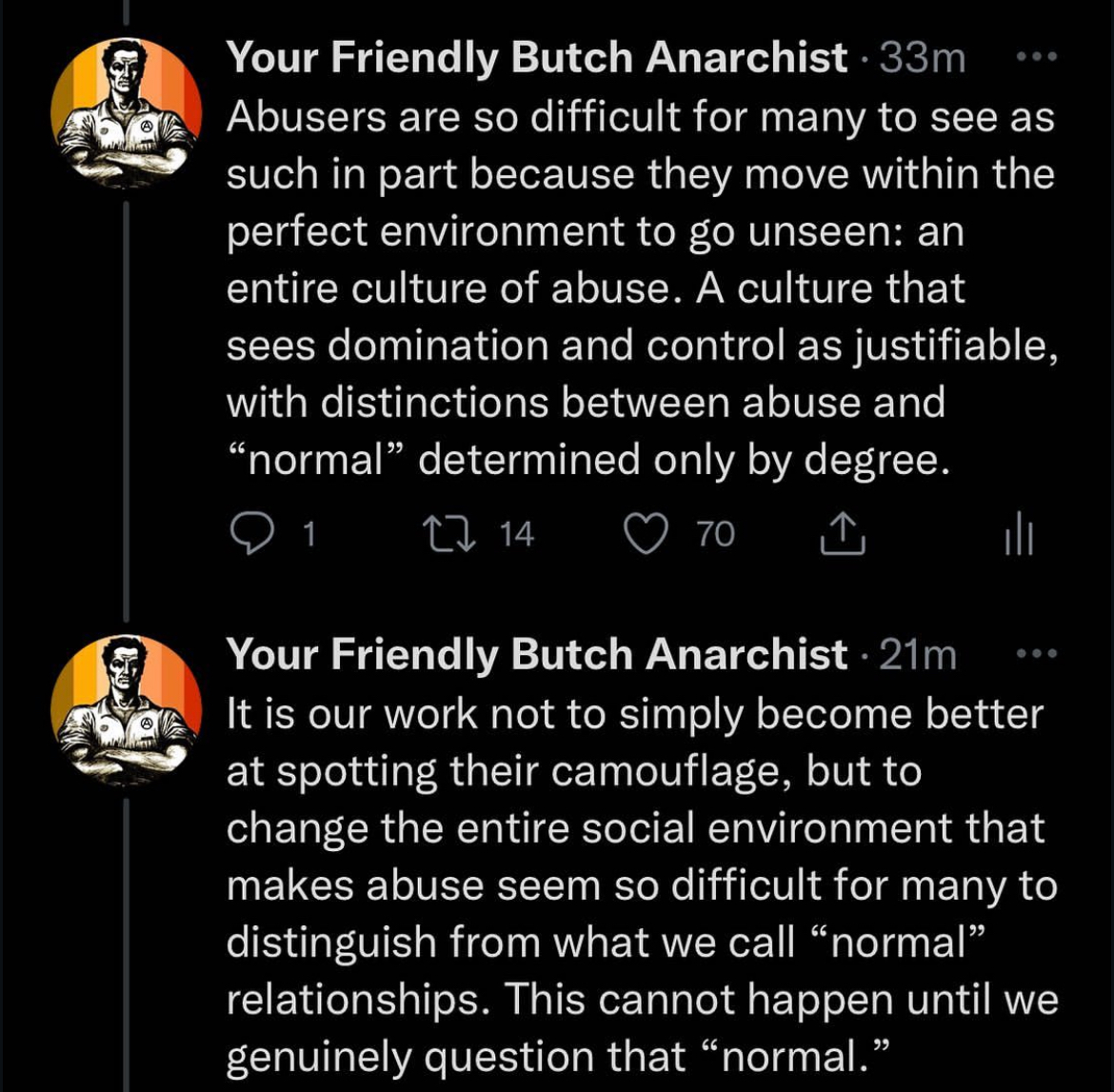Open the tweet starting "It is our work"
The image size is (1114, 1092).
[x=640, y=884]
